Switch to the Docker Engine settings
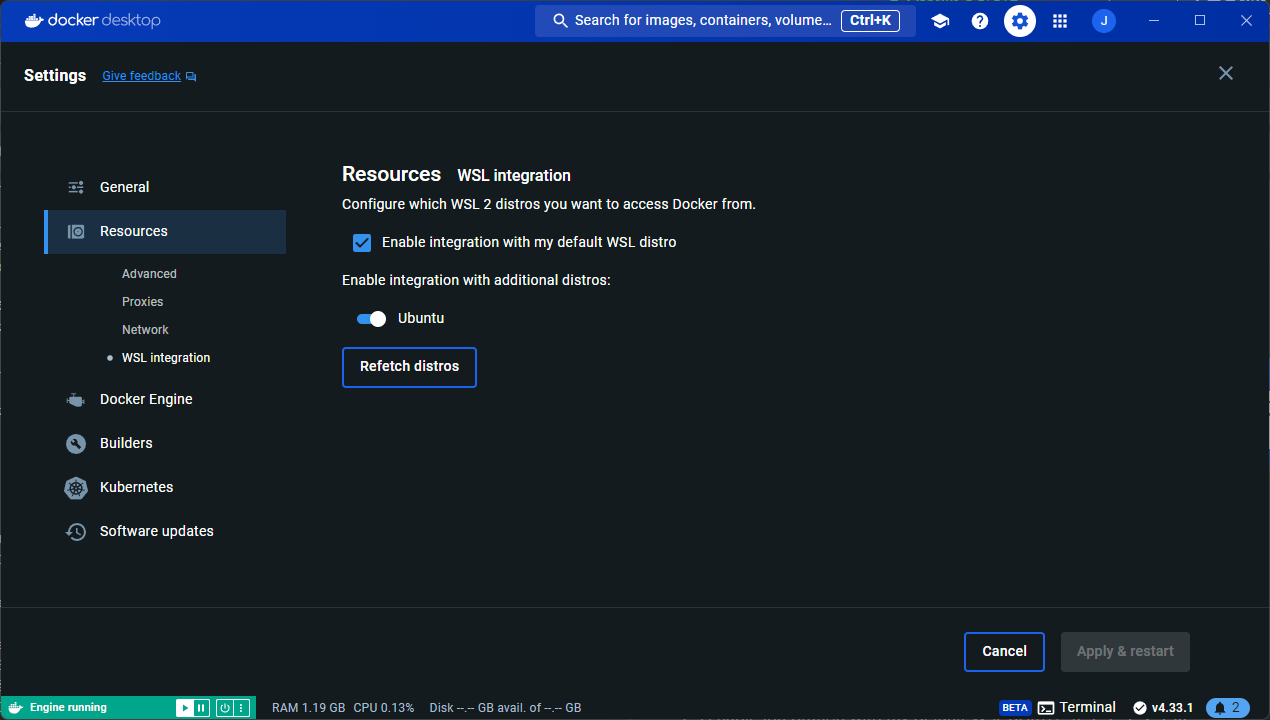The height and width of the screenshot is (720, 1270). (146, 399)
